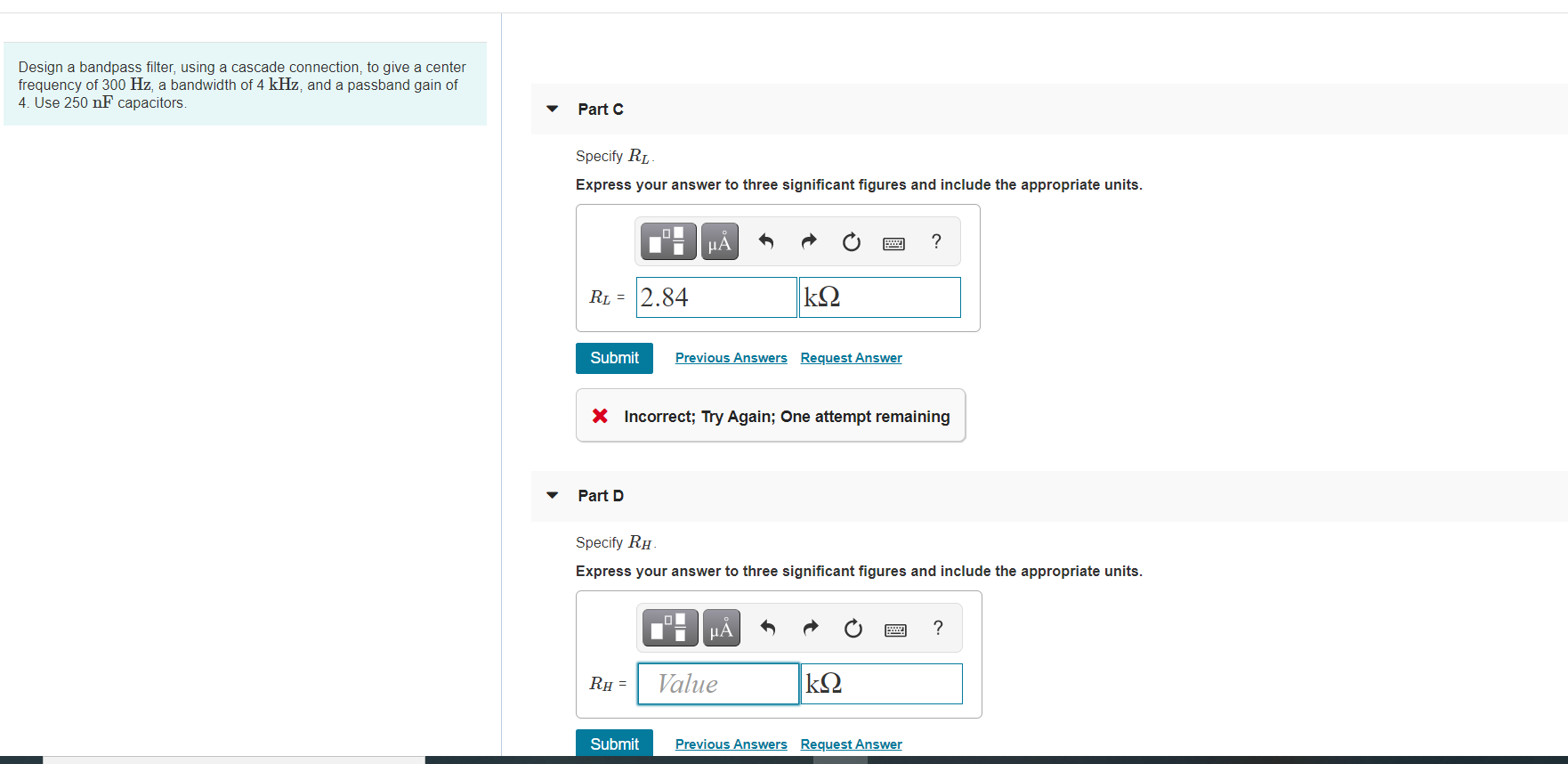This screenshot has width=1568, height=764.
Task: Reset Part D answer field
Action: click(x=853, y=628)
